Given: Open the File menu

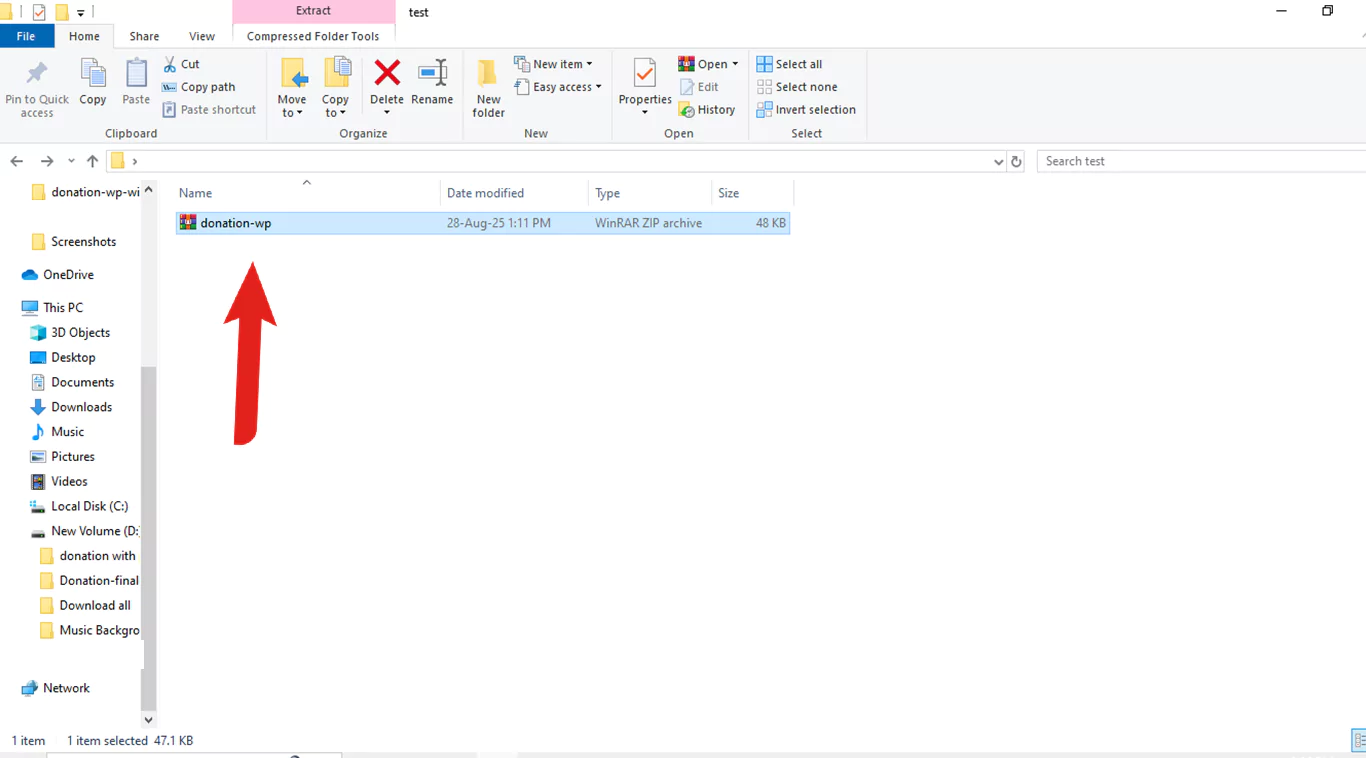Looking at the screenshot, I should [x=26, y=36].
